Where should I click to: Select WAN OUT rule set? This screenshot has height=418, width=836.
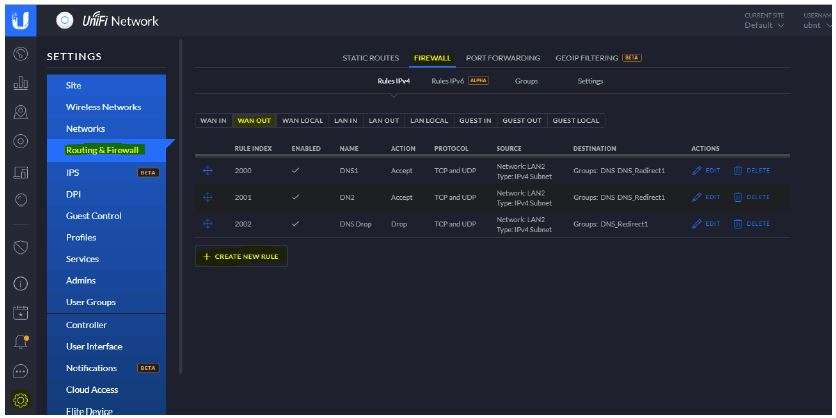254,121
